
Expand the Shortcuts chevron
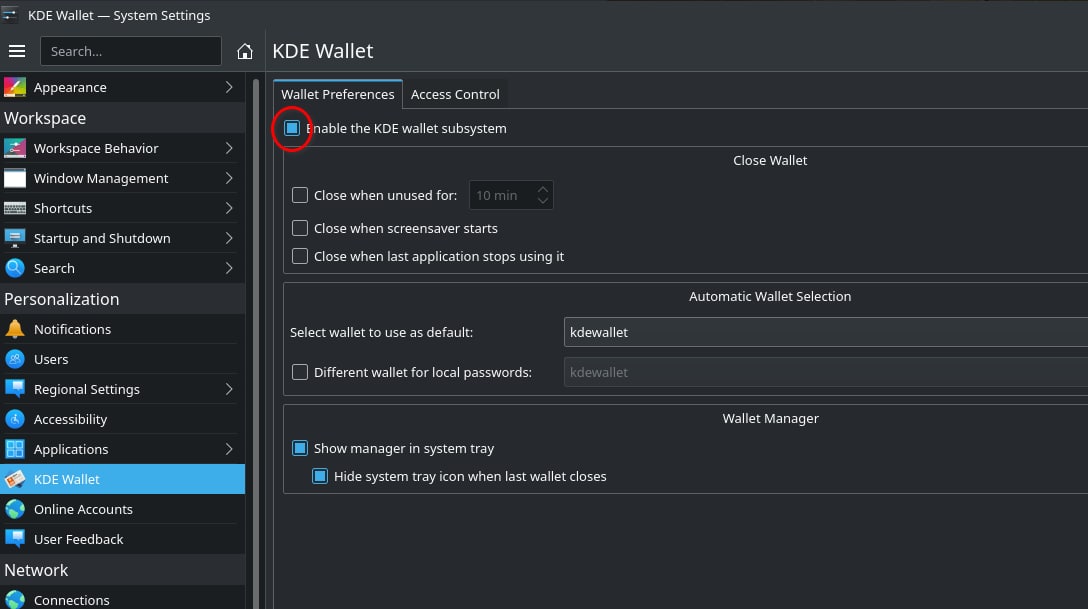point(229,208)
